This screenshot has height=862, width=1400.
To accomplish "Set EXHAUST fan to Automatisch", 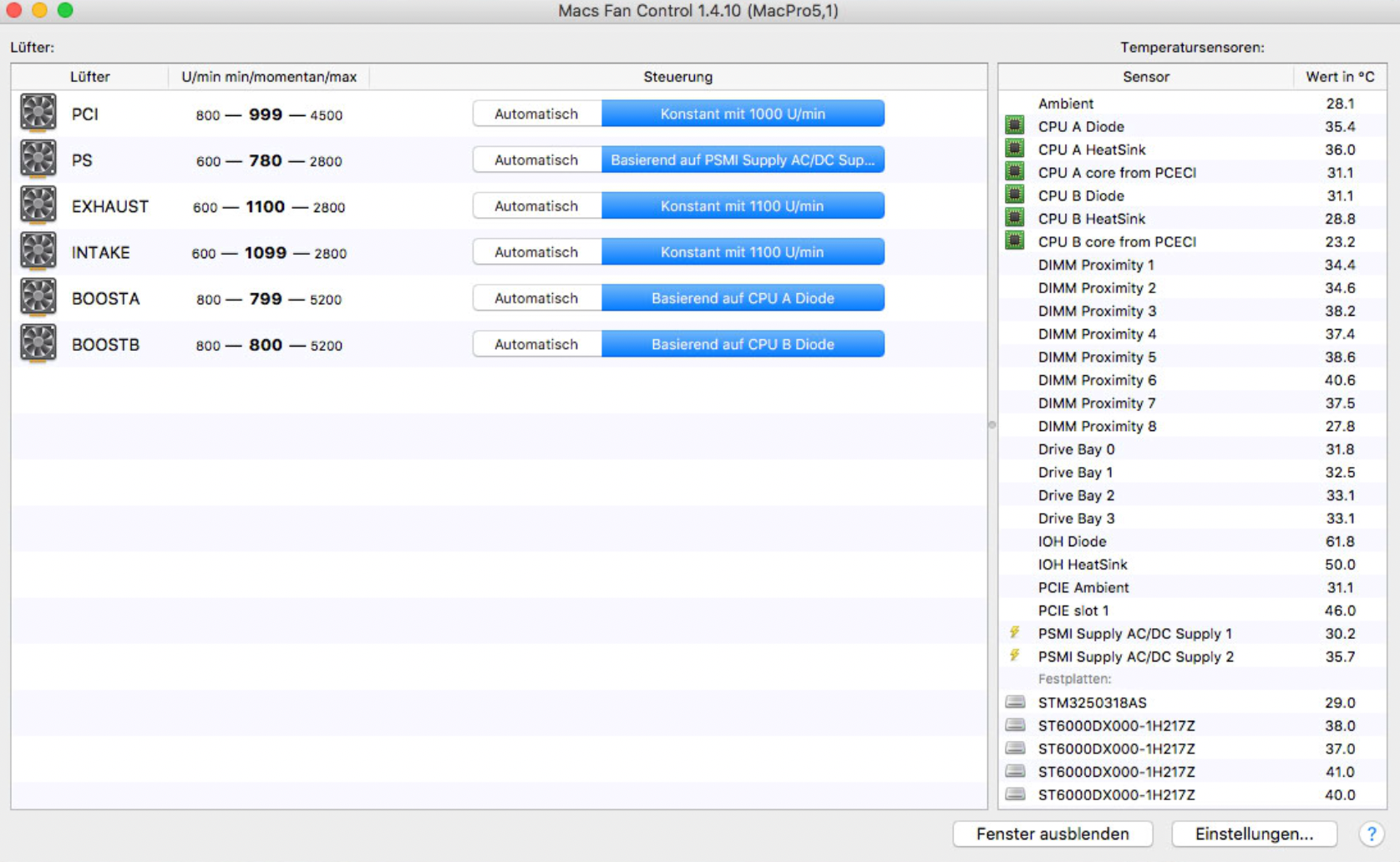I will click(x=537, y=205).
